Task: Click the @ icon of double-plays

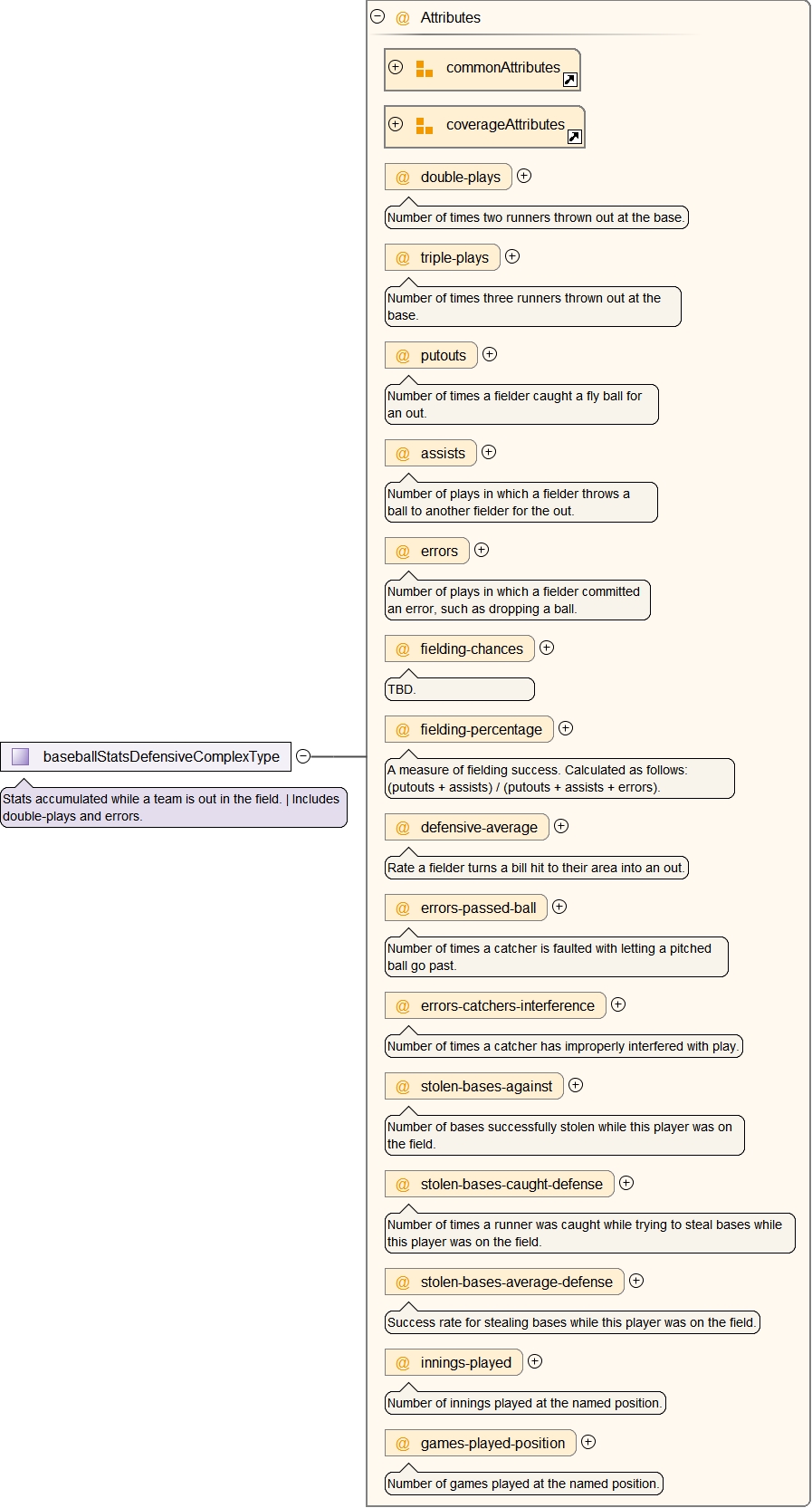Action: pyautogui.click(x=403, y=178)
